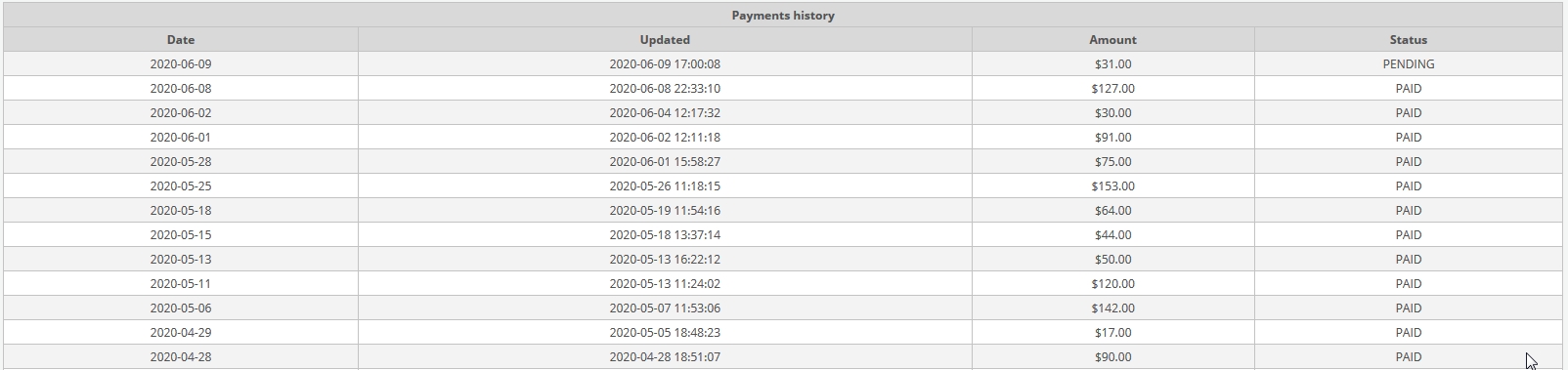The height and width of the screenshot is (370, 1568).
Task: Click the $153.00 amount cell
Action: pyautogui.click(x=1112, y=186)
